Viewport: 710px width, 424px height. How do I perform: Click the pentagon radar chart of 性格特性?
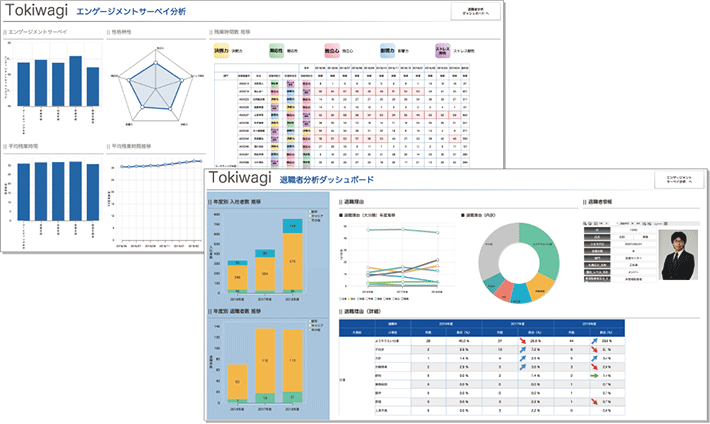click(156, 91)
